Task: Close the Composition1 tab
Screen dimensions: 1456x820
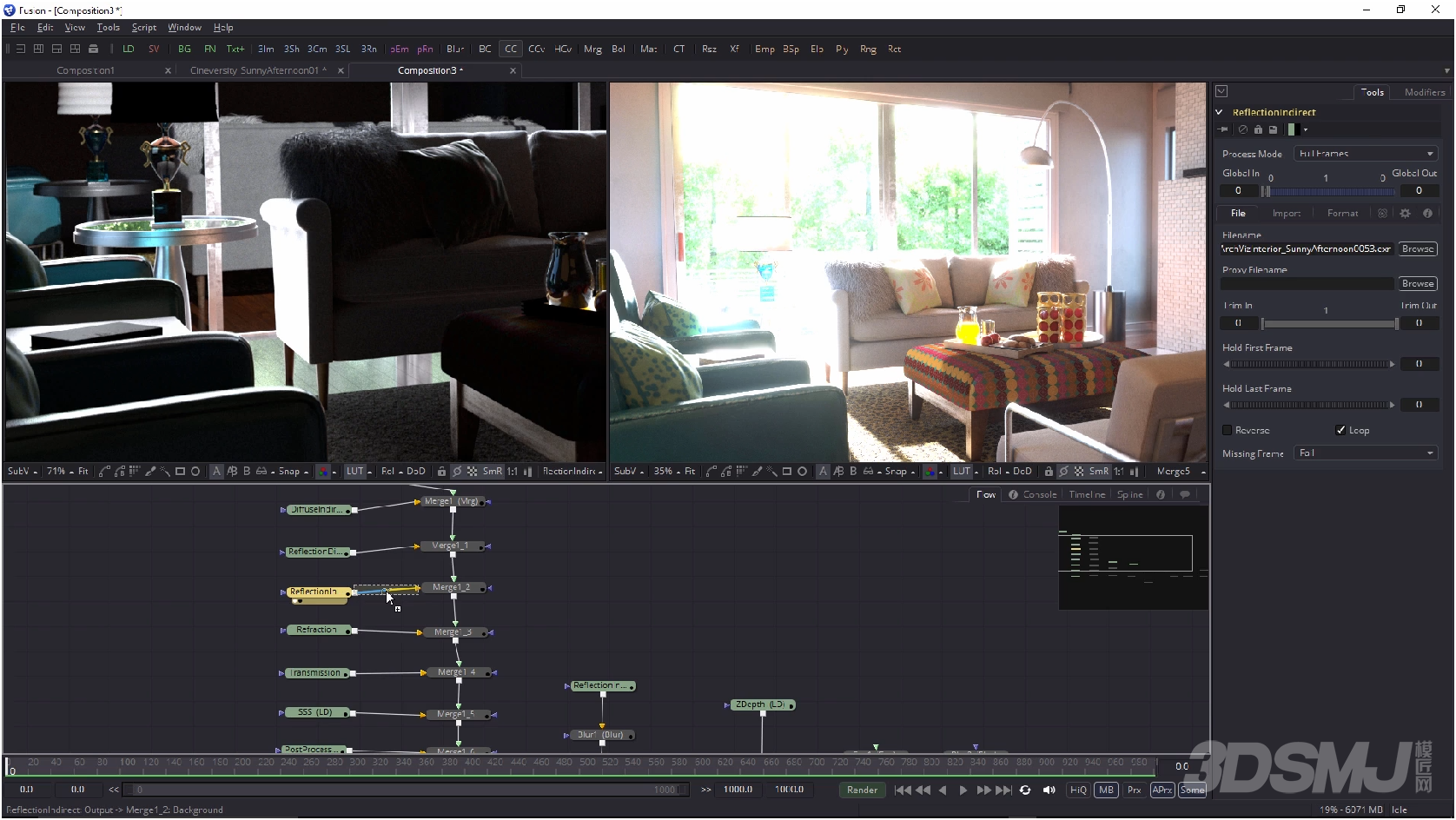Action: (168, 71)
